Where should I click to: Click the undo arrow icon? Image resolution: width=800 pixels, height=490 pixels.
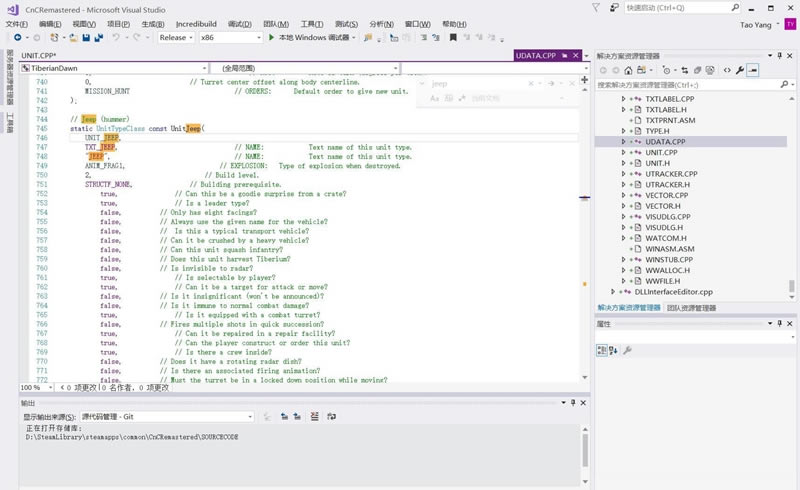pyautogui.click(x=116, y=37)
